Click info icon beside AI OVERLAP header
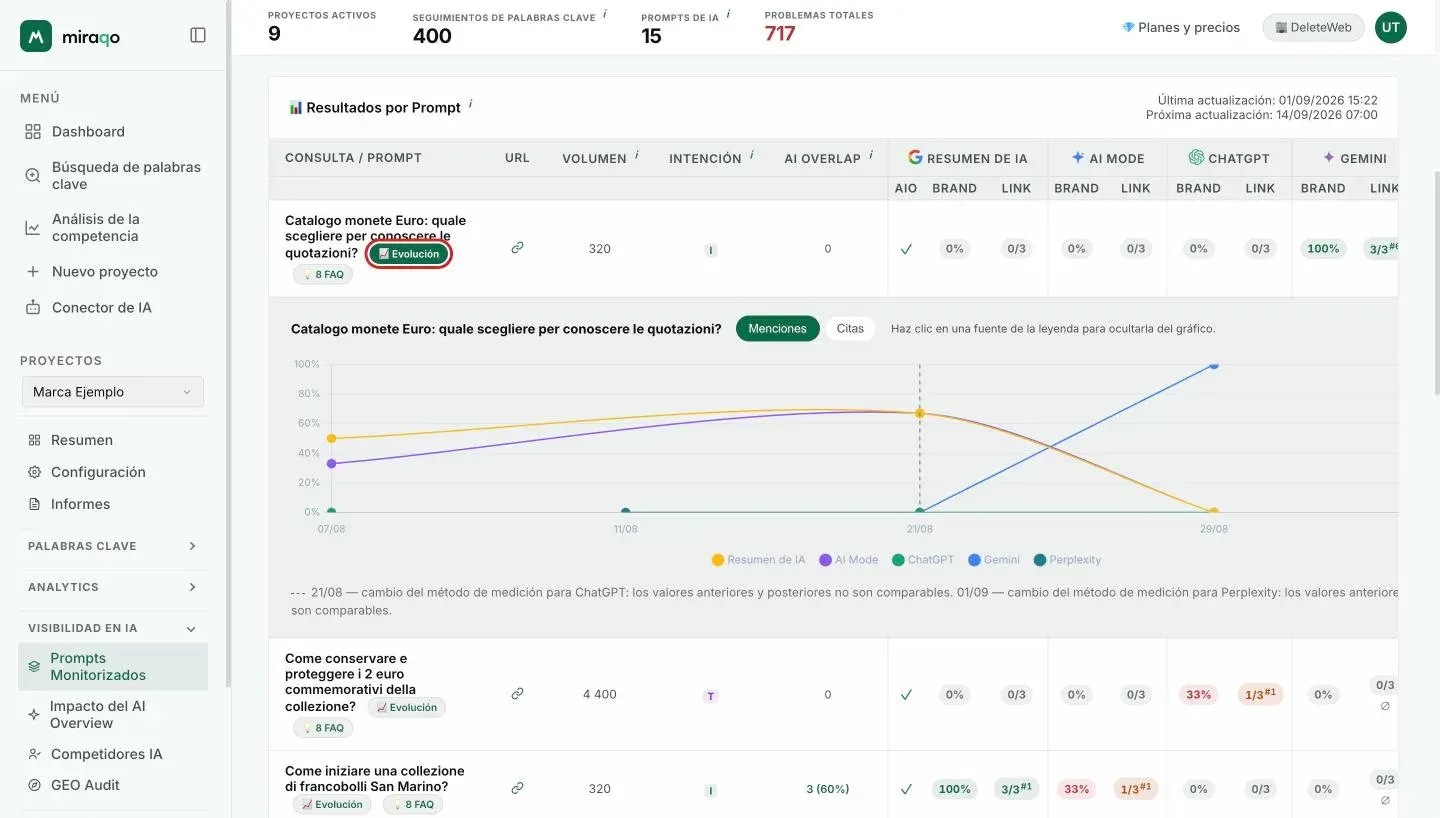The width and height of the screenshot is (1440, 818). point(871,155)
